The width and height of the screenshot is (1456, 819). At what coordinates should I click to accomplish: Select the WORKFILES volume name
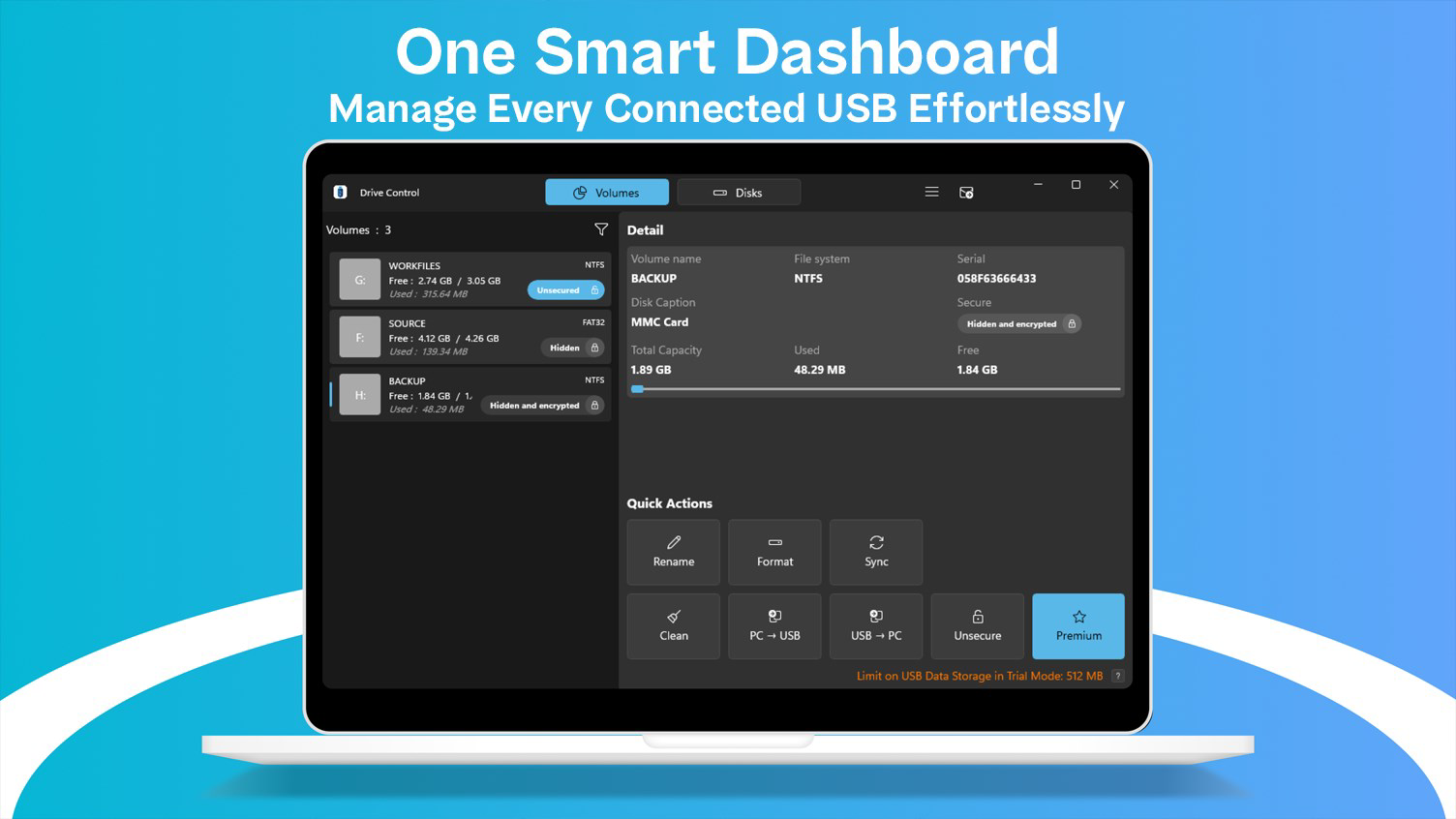coord(414,265)
